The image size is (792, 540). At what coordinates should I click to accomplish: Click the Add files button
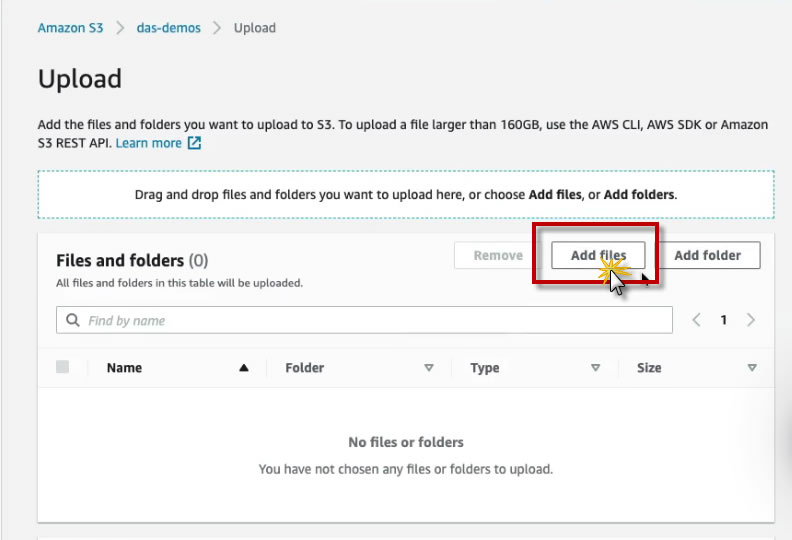point(598,255)
